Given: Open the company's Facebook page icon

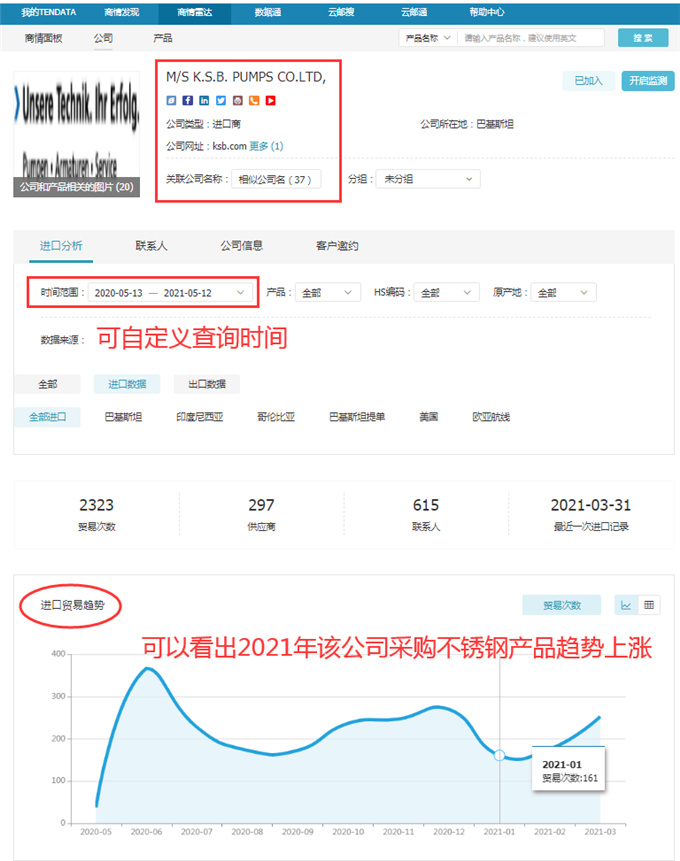Looking at the screenshot, I should click(187, 100).
